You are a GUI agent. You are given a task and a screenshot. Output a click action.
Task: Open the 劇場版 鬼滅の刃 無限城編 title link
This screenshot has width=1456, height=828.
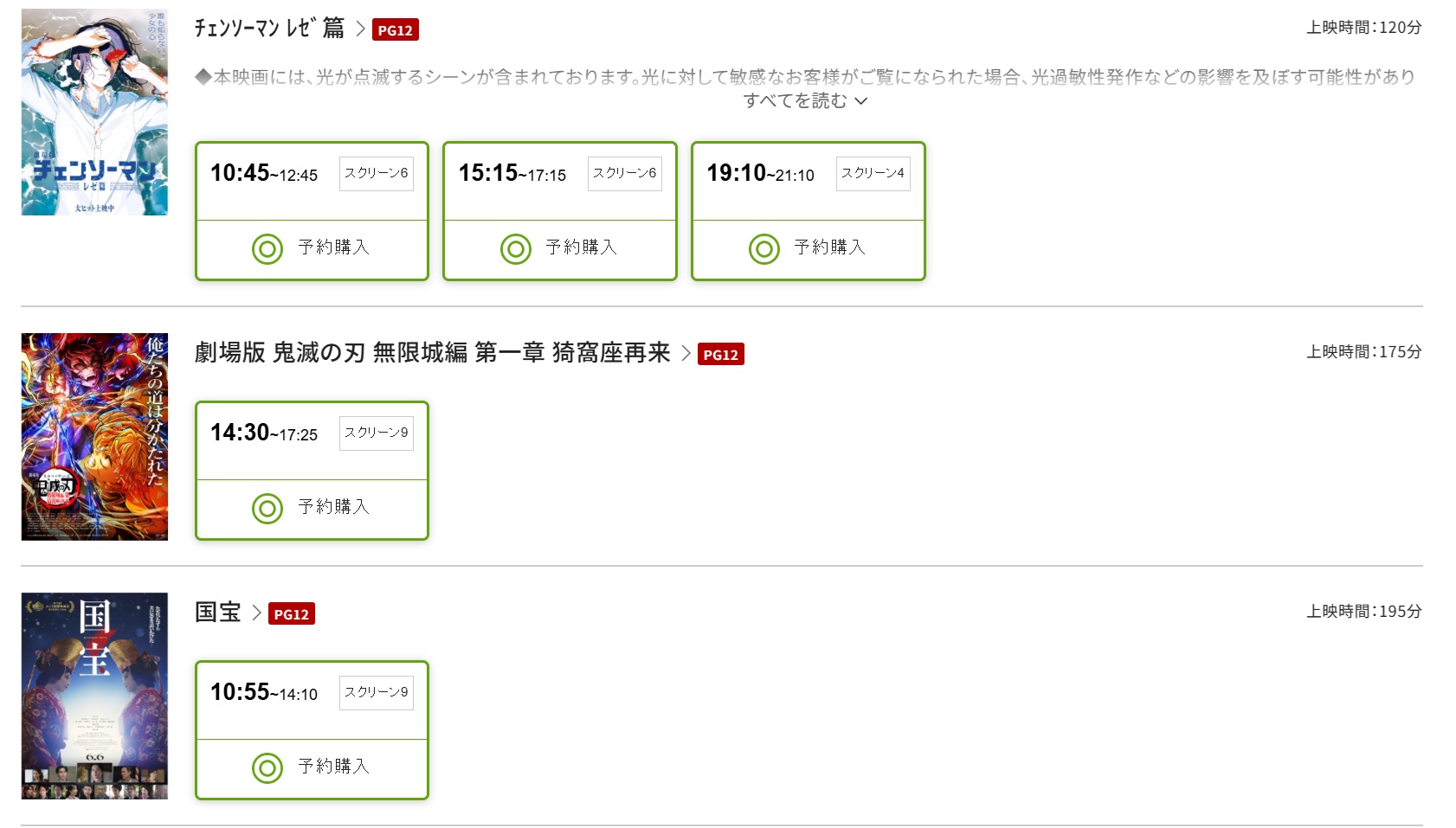click(432, 353)
